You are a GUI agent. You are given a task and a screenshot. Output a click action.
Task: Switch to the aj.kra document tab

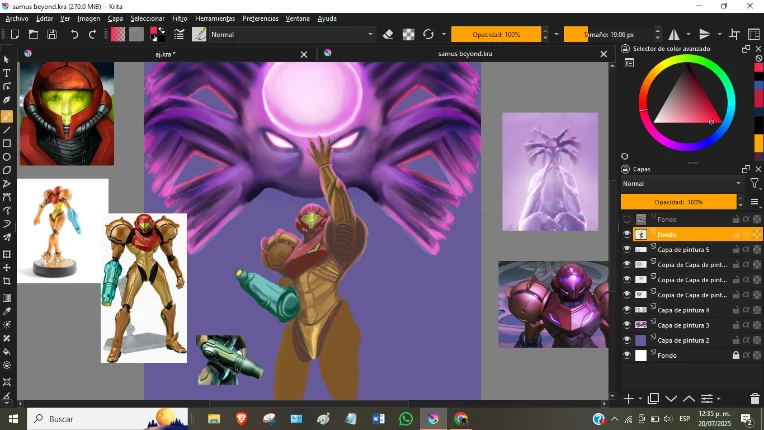tap(166, 54)
